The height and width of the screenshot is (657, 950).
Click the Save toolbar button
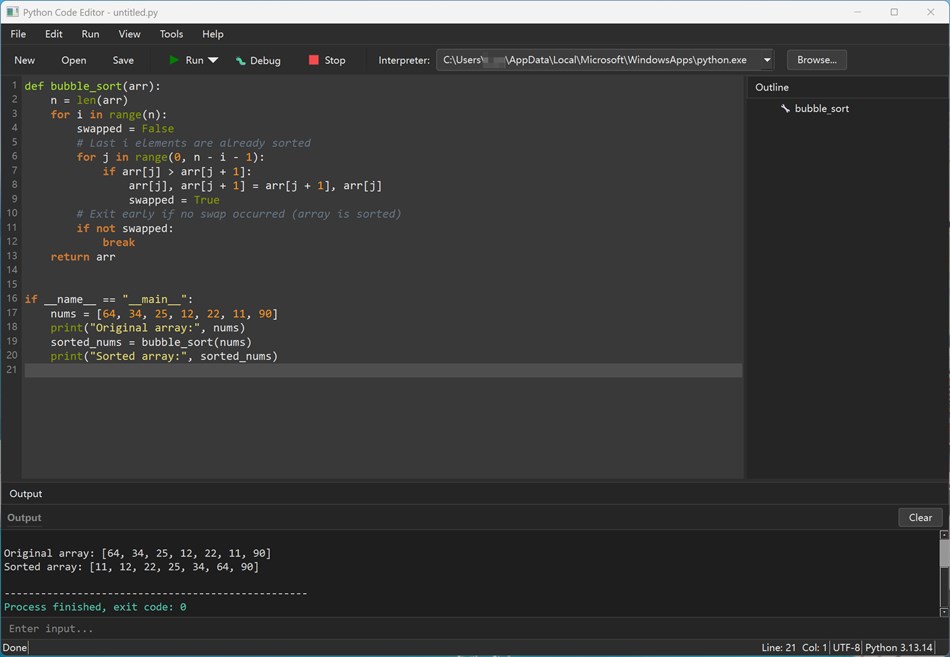[x=123, y=60]
